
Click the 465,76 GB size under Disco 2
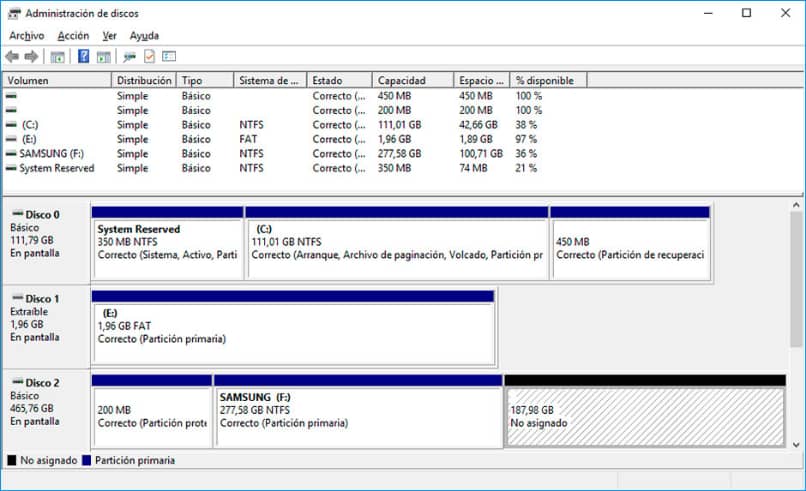point(32,408)
